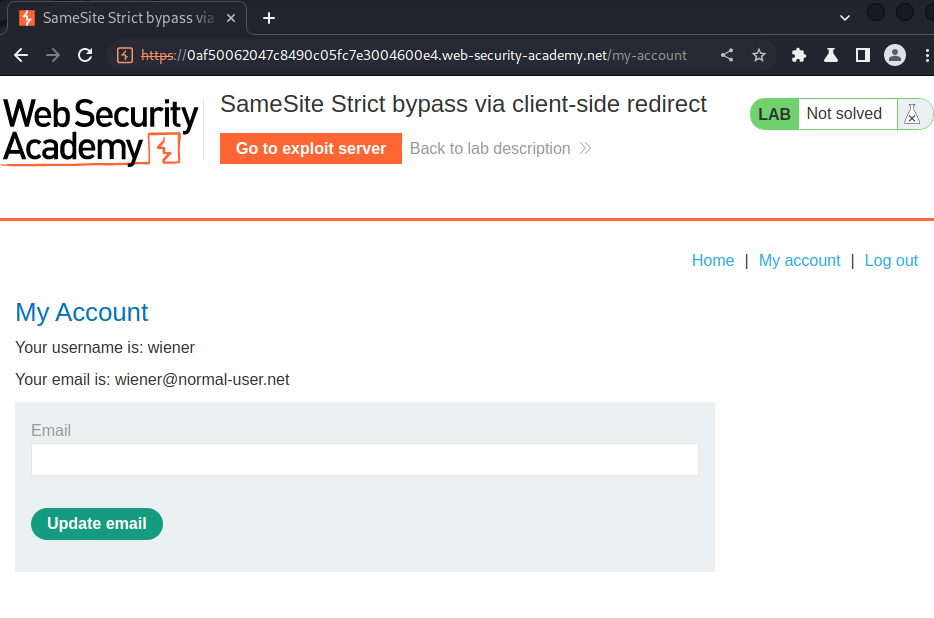Image resolution: width=934 pixels, height=618 pixels.
Task: Open the Extensions puzzle icon
Action: (799, 55)
